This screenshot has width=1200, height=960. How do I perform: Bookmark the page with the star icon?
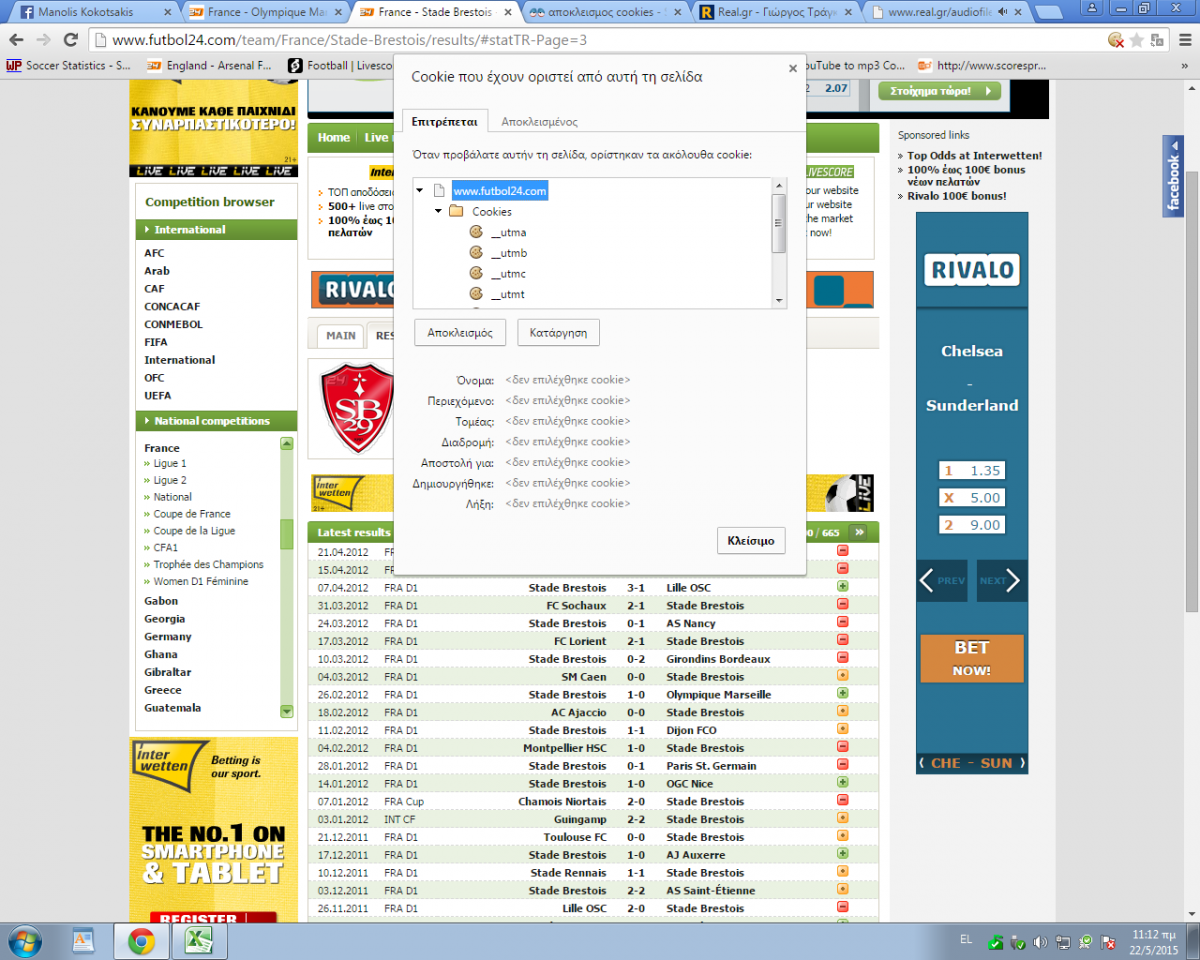pyautogui.click(x=1137, y=40)
